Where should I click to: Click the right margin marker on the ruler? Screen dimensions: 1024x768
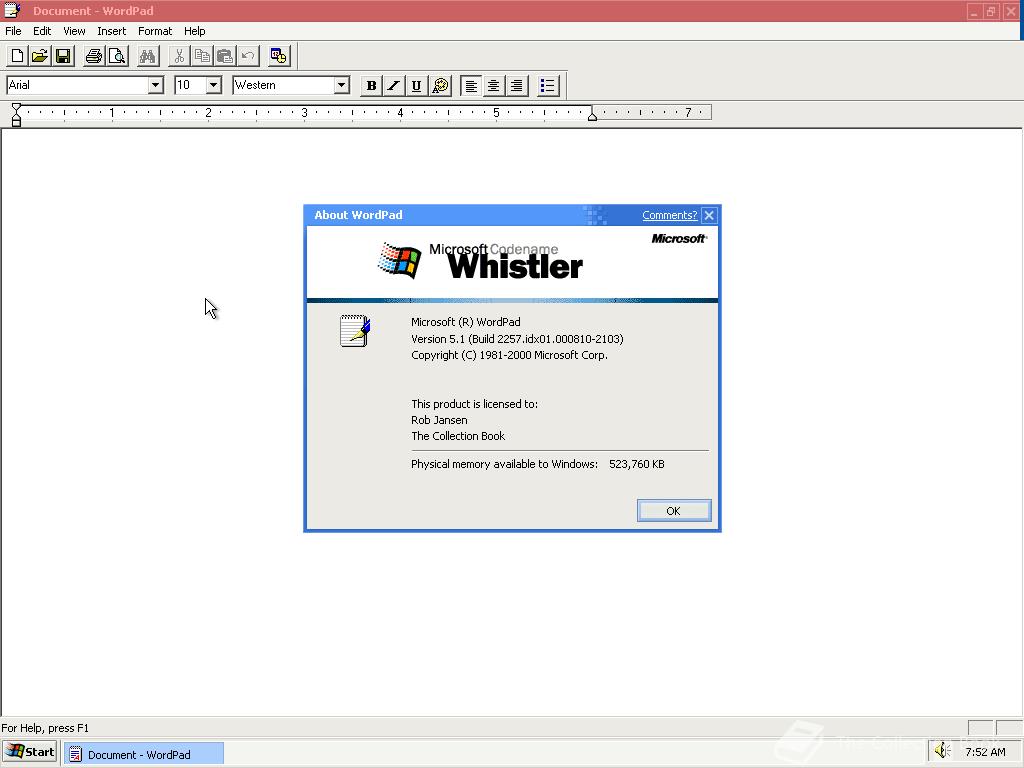pyautogui.click(x=592, y=116)
